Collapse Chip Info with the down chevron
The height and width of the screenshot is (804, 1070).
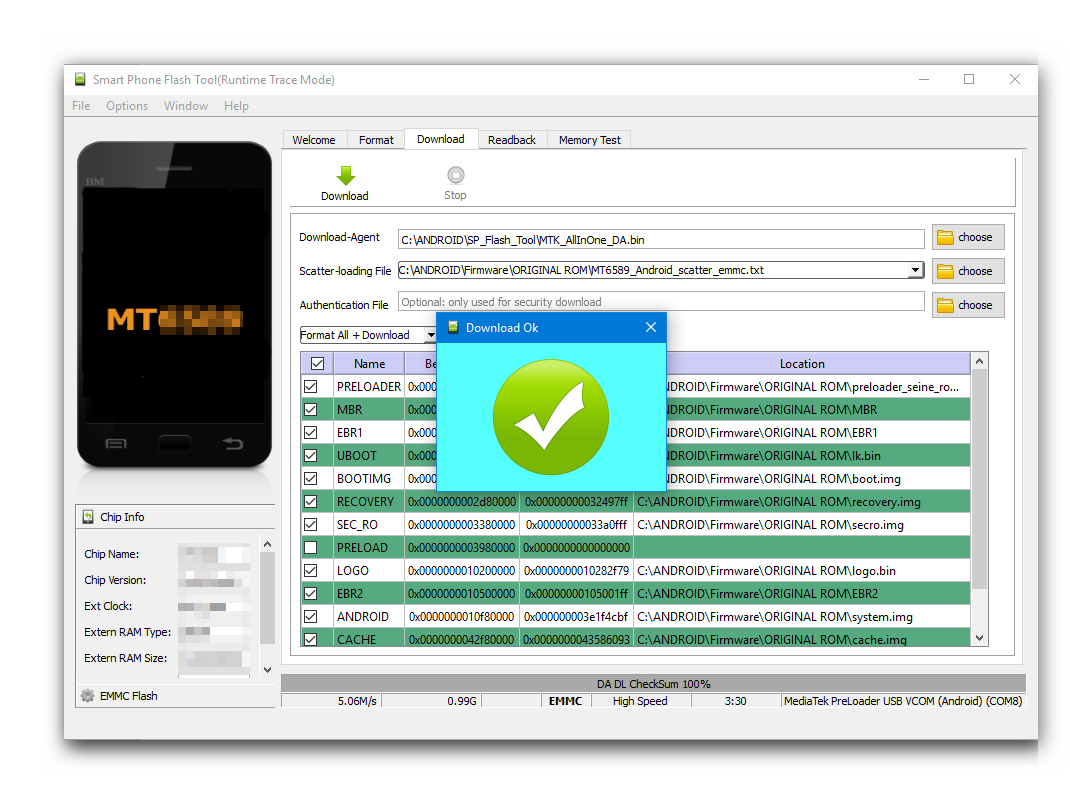(x=266, y=668)
